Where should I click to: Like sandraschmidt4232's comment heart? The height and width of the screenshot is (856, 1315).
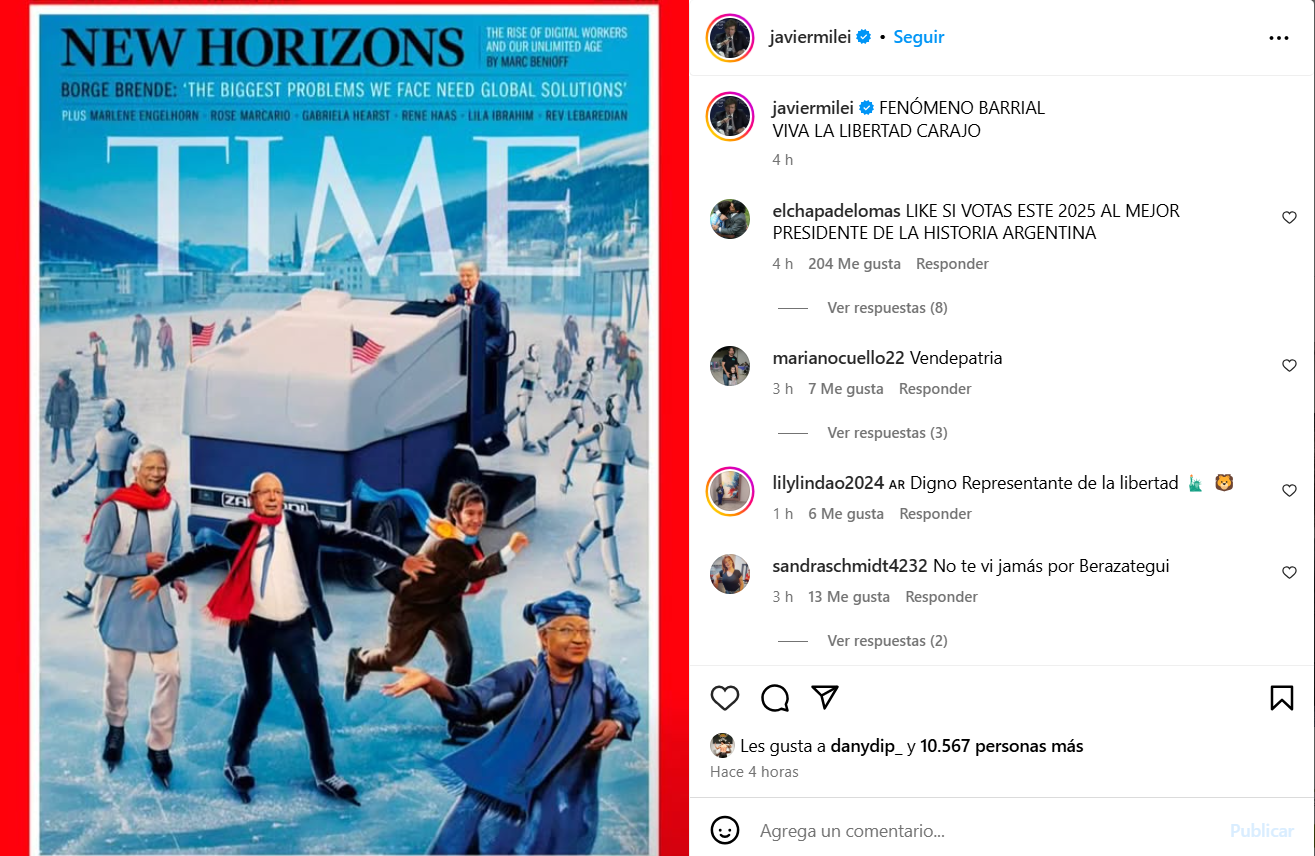pos(1289,573)
